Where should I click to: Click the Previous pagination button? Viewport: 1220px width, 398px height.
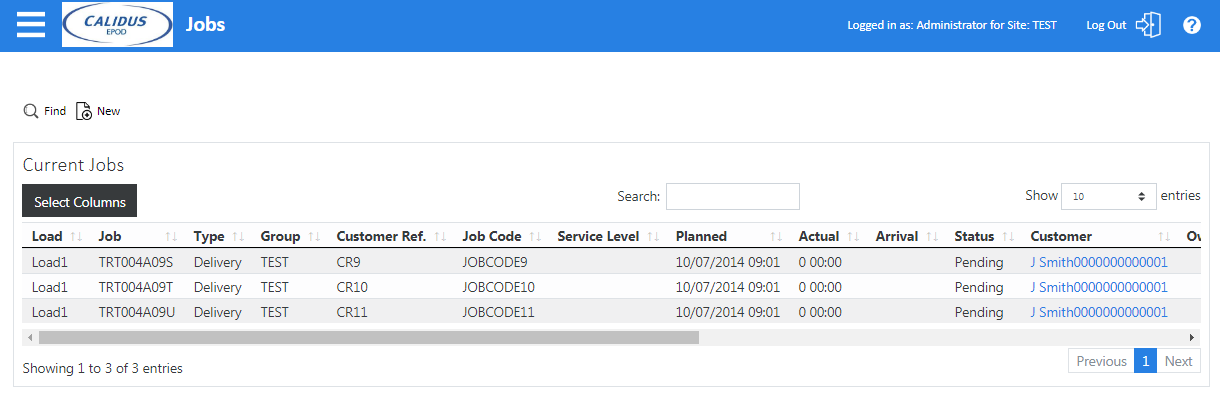1102,361
